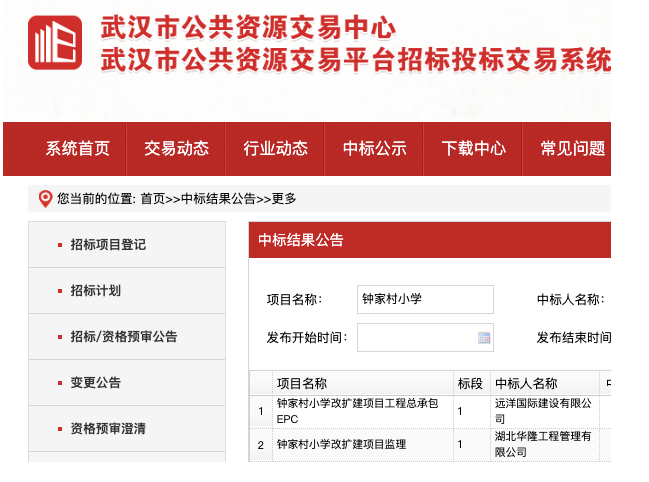Open the calendar date picker icon
Screen dimensions: 649x482
tap(484, 338)
